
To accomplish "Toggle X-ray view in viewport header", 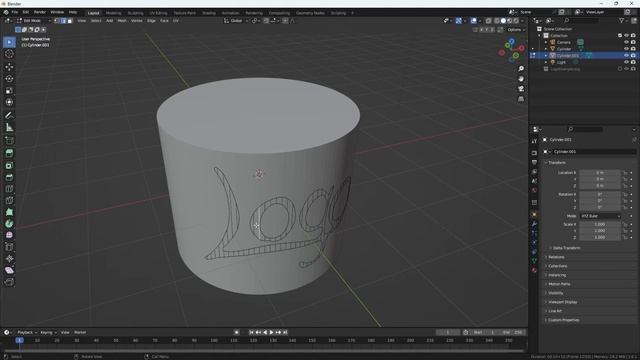I will point(488,20).
